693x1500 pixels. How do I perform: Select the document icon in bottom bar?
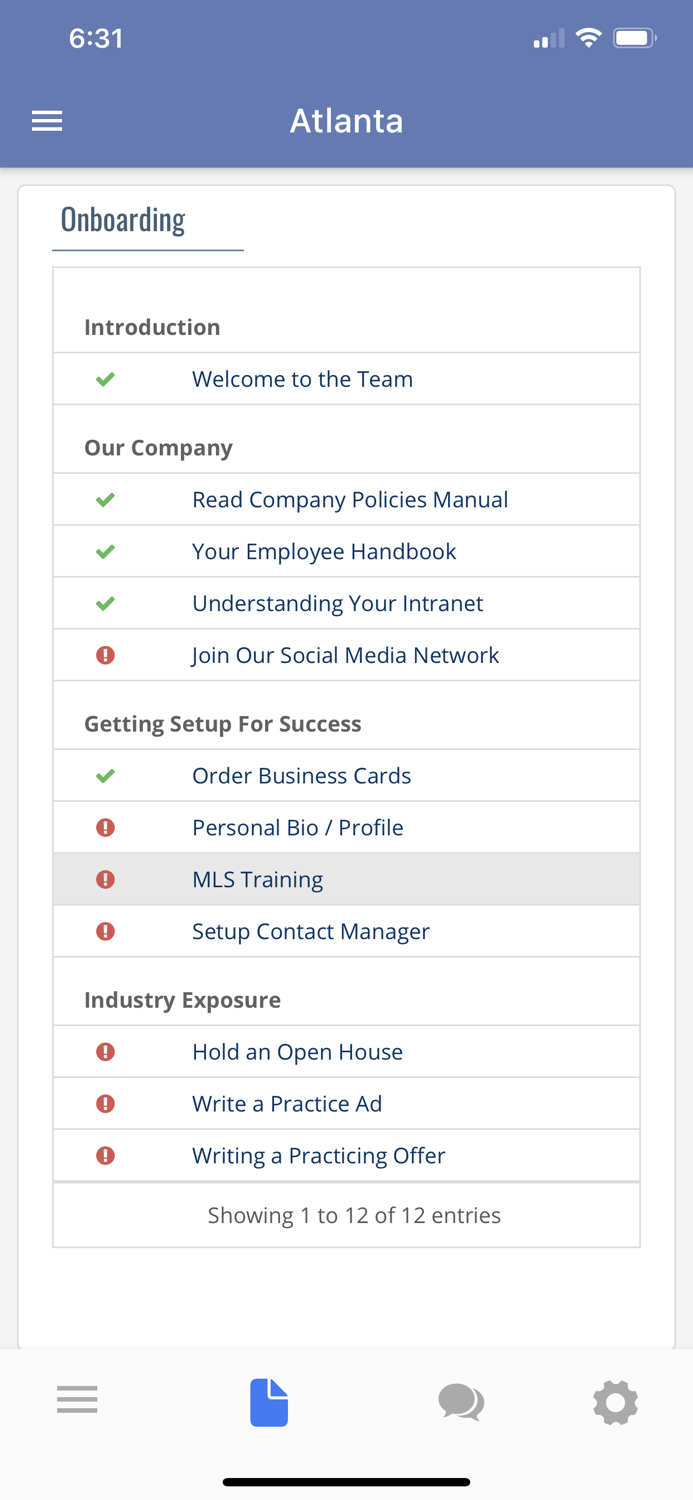tap(268, 1402)
